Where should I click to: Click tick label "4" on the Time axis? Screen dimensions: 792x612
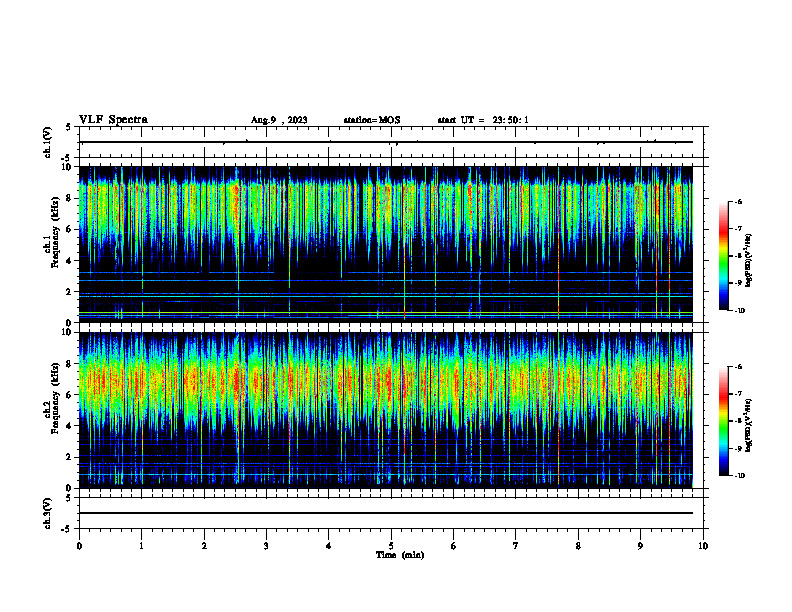(x=329, y=546)
